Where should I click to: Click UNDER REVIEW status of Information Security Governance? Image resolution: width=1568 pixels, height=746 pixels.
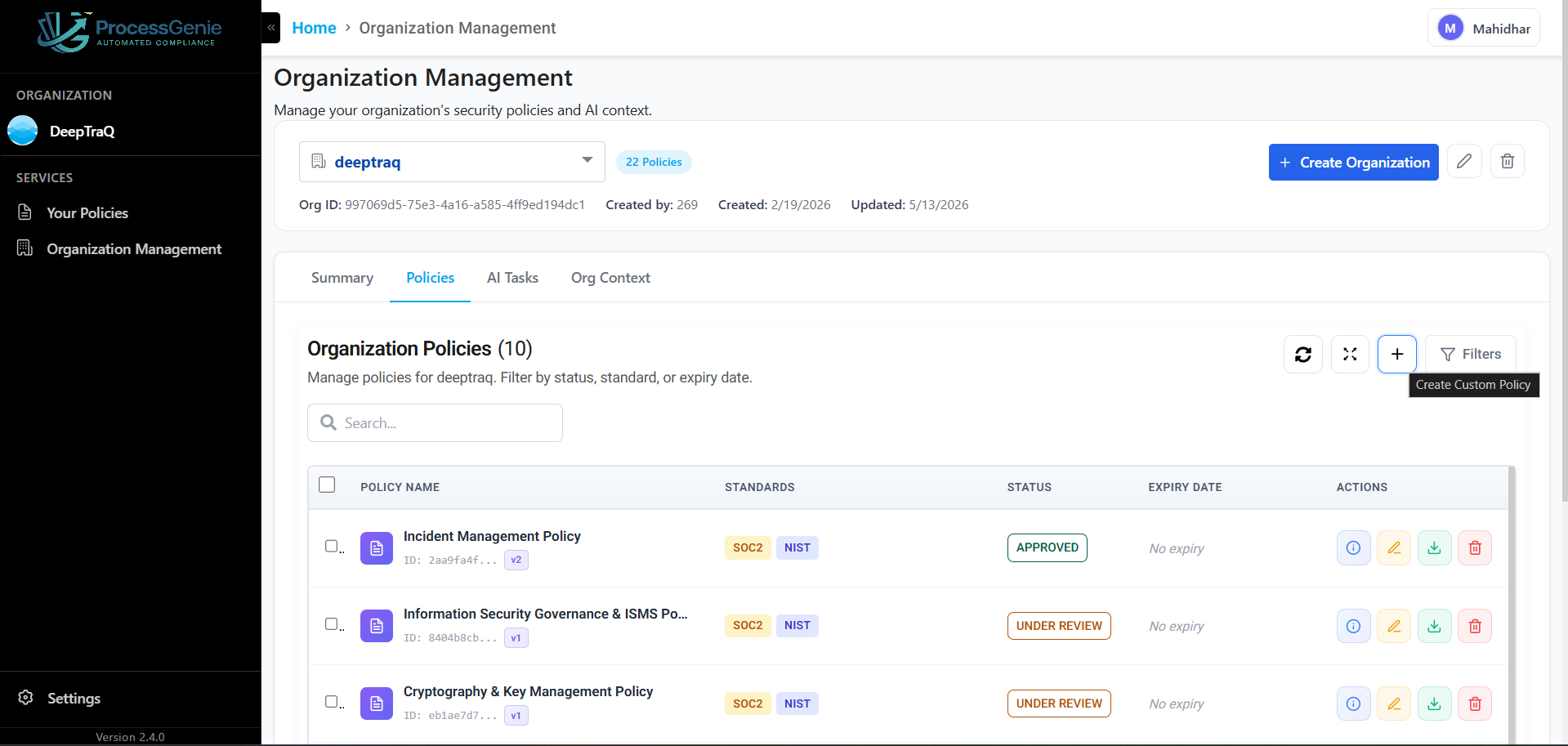tap(1059, 626)
